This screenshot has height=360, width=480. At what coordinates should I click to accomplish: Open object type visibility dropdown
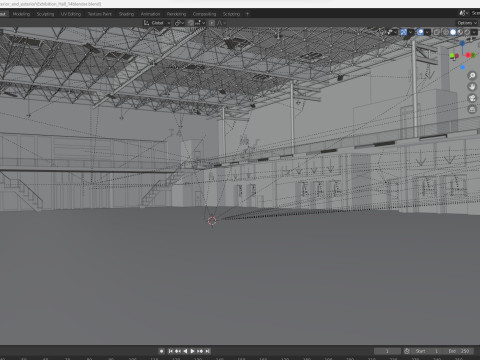point(392,32)
